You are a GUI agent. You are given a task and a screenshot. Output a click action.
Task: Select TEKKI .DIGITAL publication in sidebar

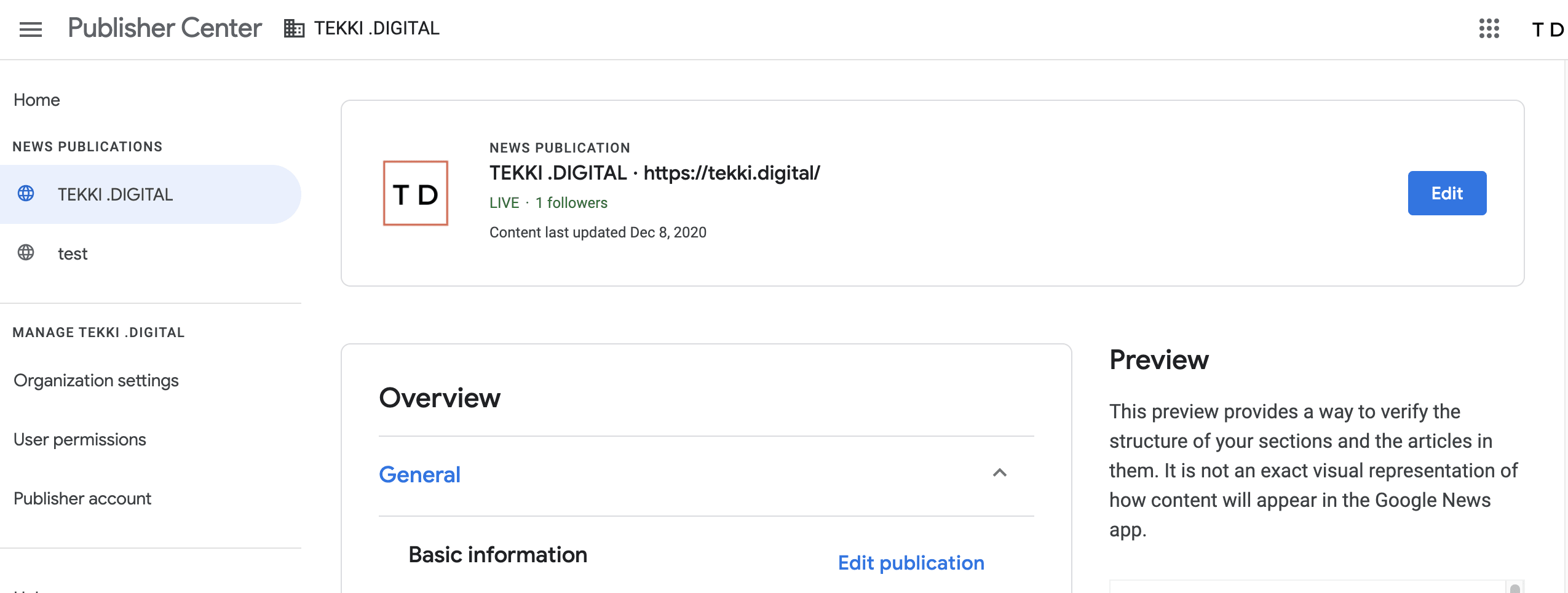click(x=151, y=194)
